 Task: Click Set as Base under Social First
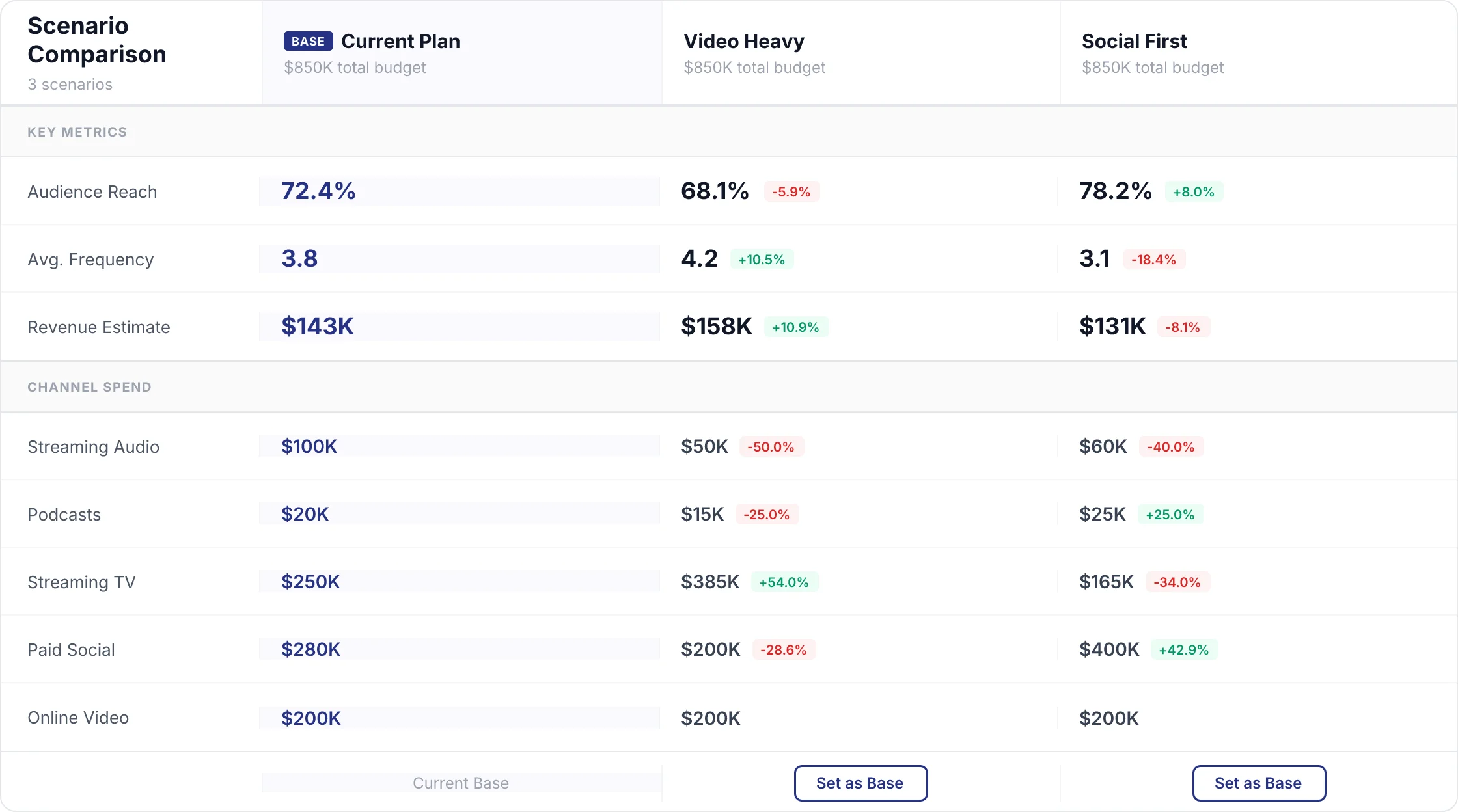coord(1258,783)
